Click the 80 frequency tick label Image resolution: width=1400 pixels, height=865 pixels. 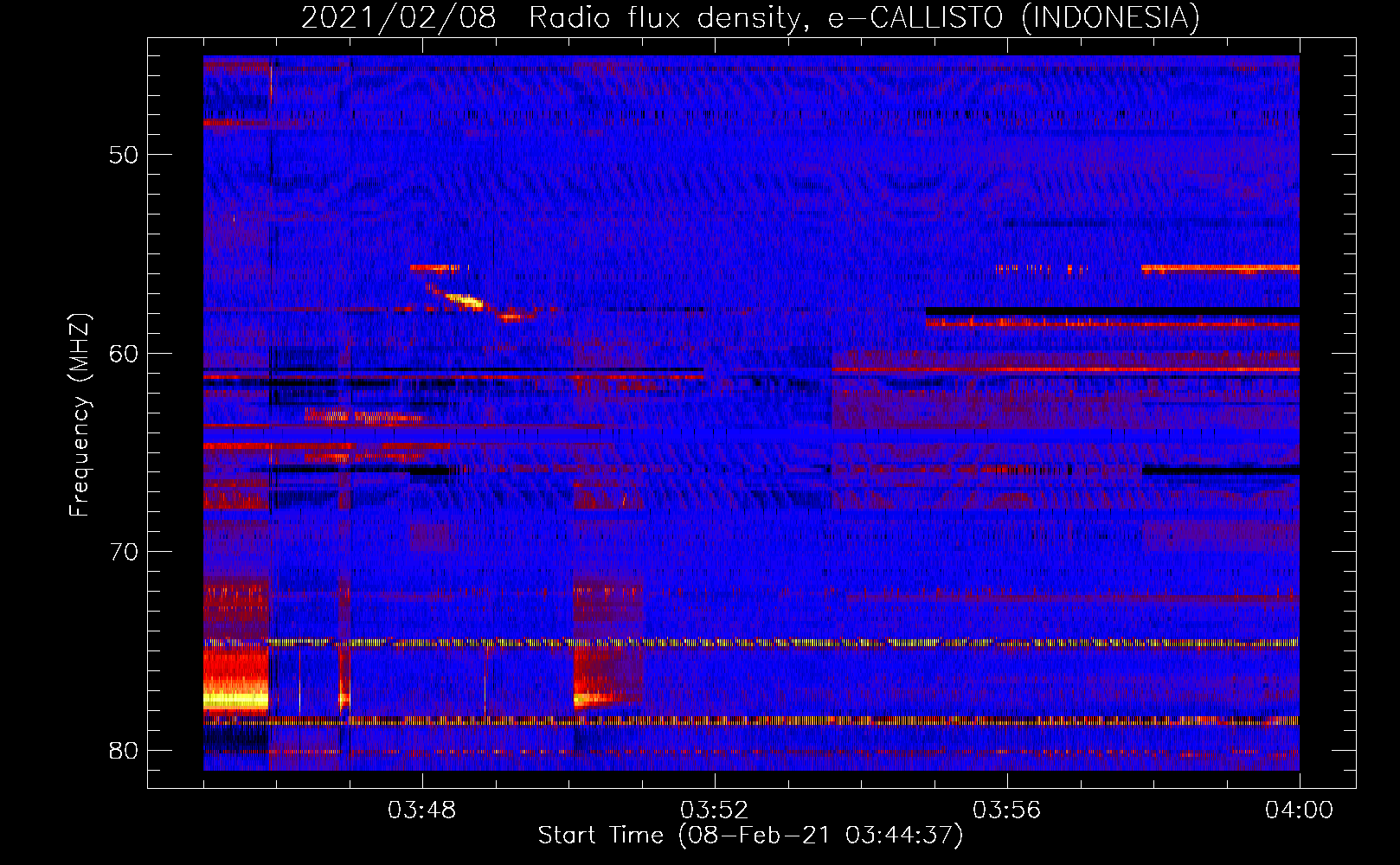click(x=124, y=750)
